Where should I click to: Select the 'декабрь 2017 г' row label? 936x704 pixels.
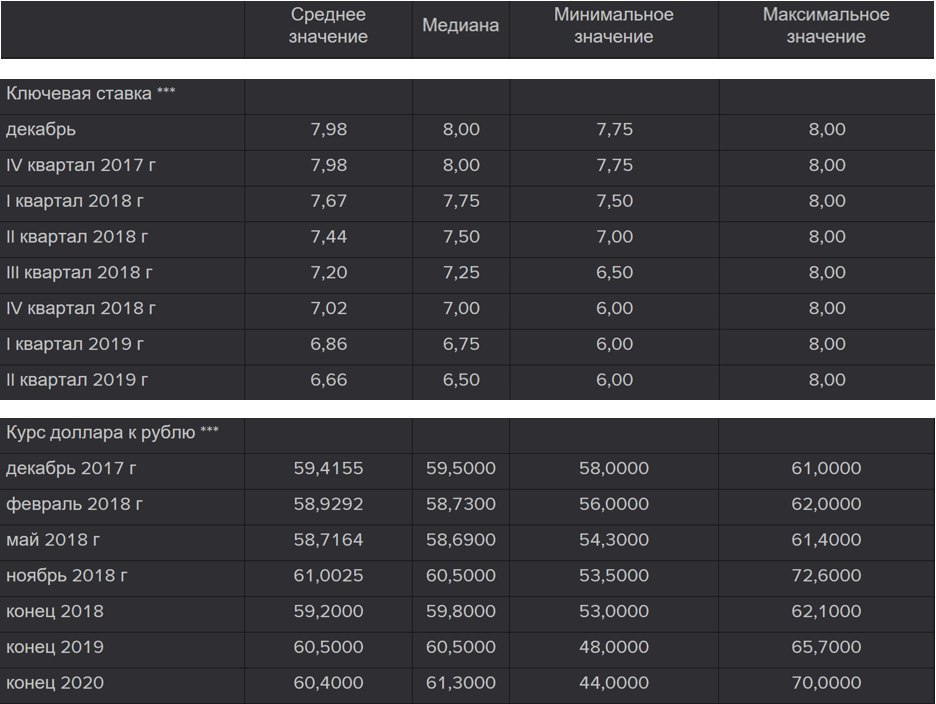71,468
